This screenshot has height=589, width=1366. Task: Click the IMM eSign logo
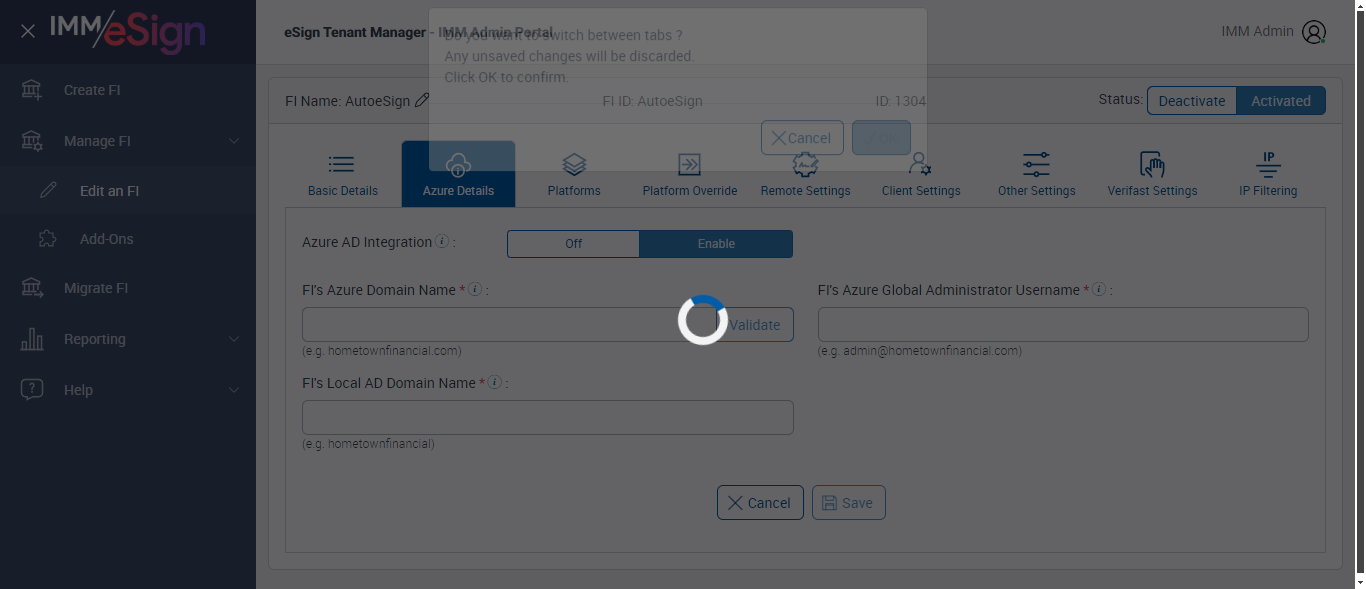(x=128, y=31)
